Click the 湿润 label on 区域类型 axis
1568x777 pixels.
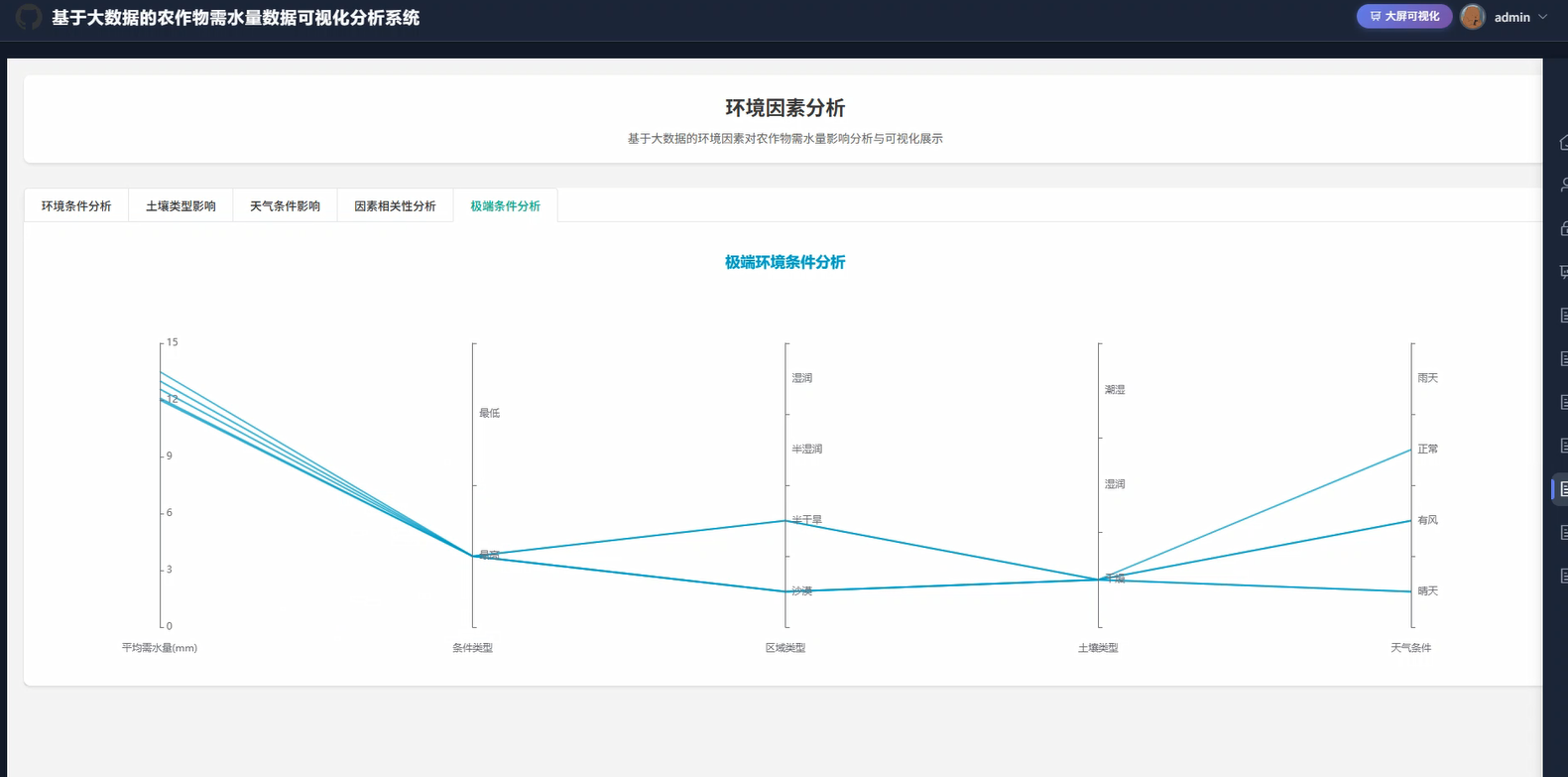pos(802,378)
